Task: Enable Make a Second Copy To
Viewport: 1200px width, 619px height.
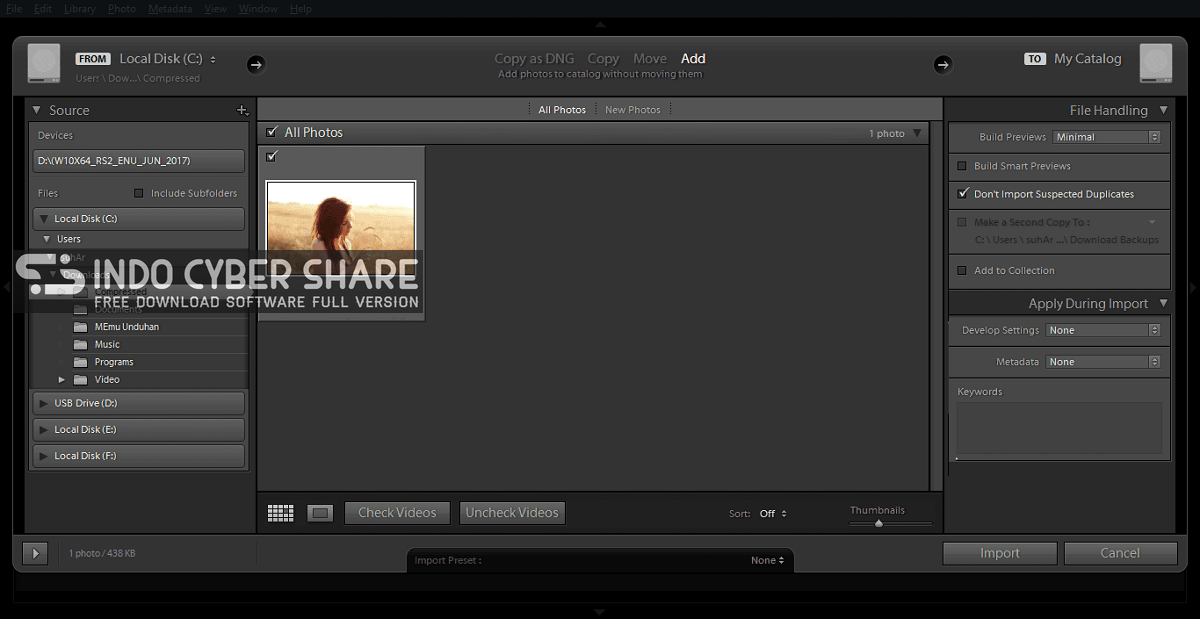Action: [962, 222]
